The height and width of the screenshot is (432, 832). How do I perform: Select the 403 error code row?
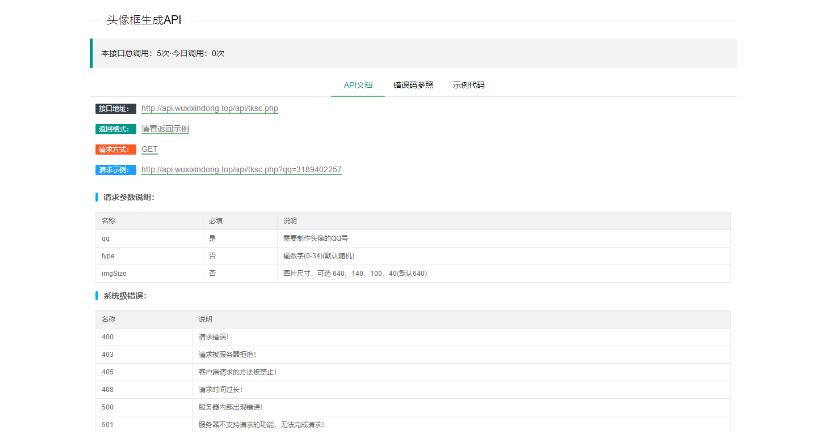(x=413, y=354)
